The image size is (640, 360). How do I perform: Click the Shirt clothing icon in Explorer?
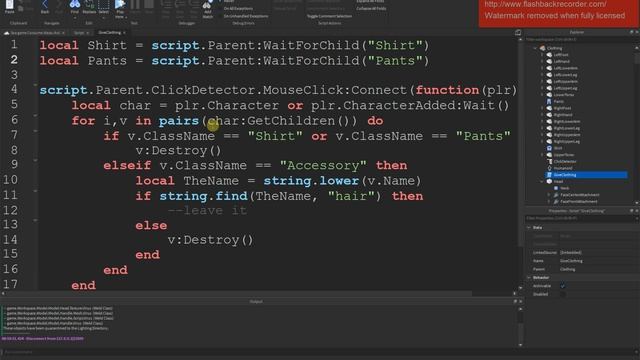click(x=549, y=148)
